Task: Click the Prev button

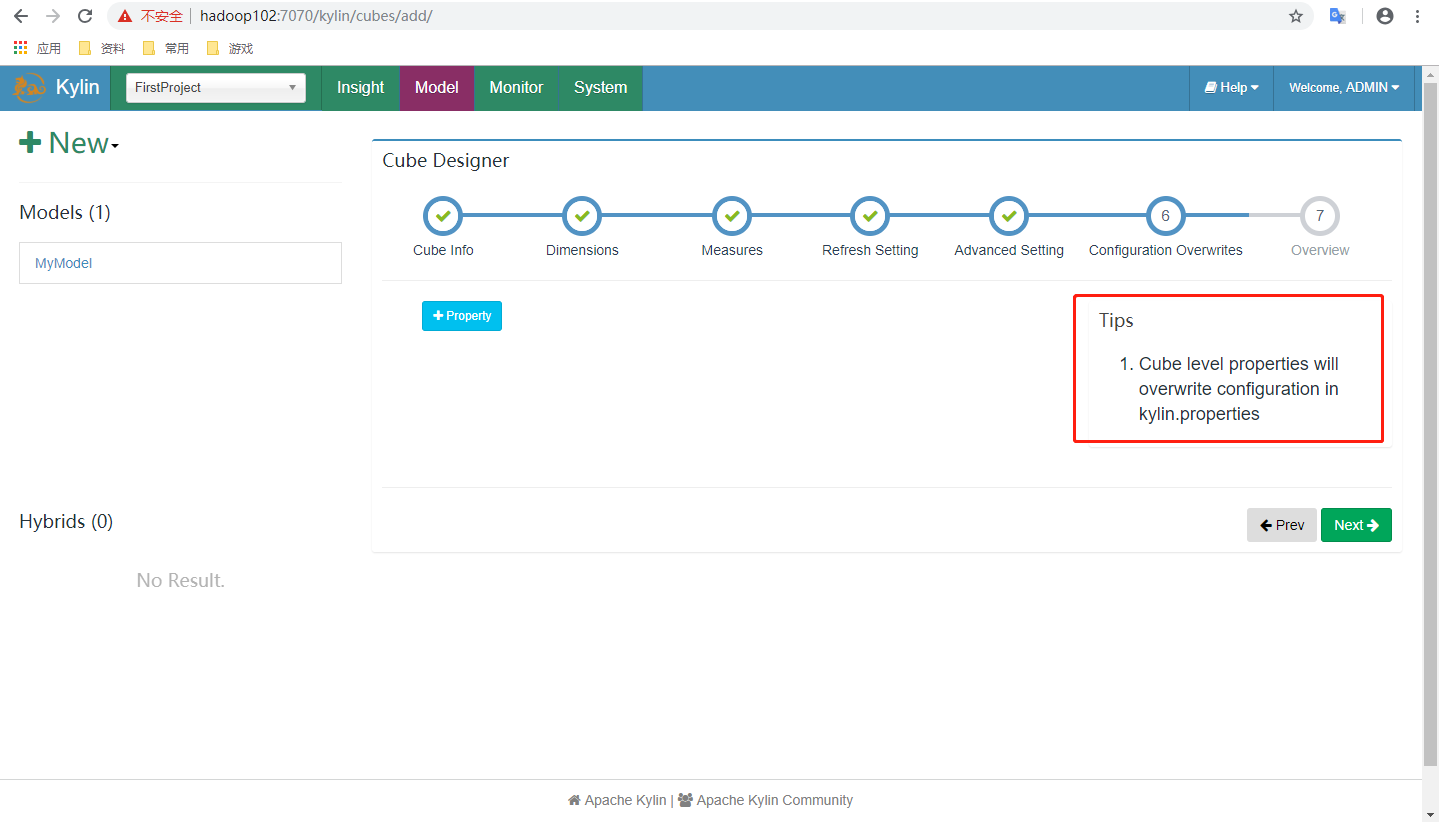Action: point(1282,525)
